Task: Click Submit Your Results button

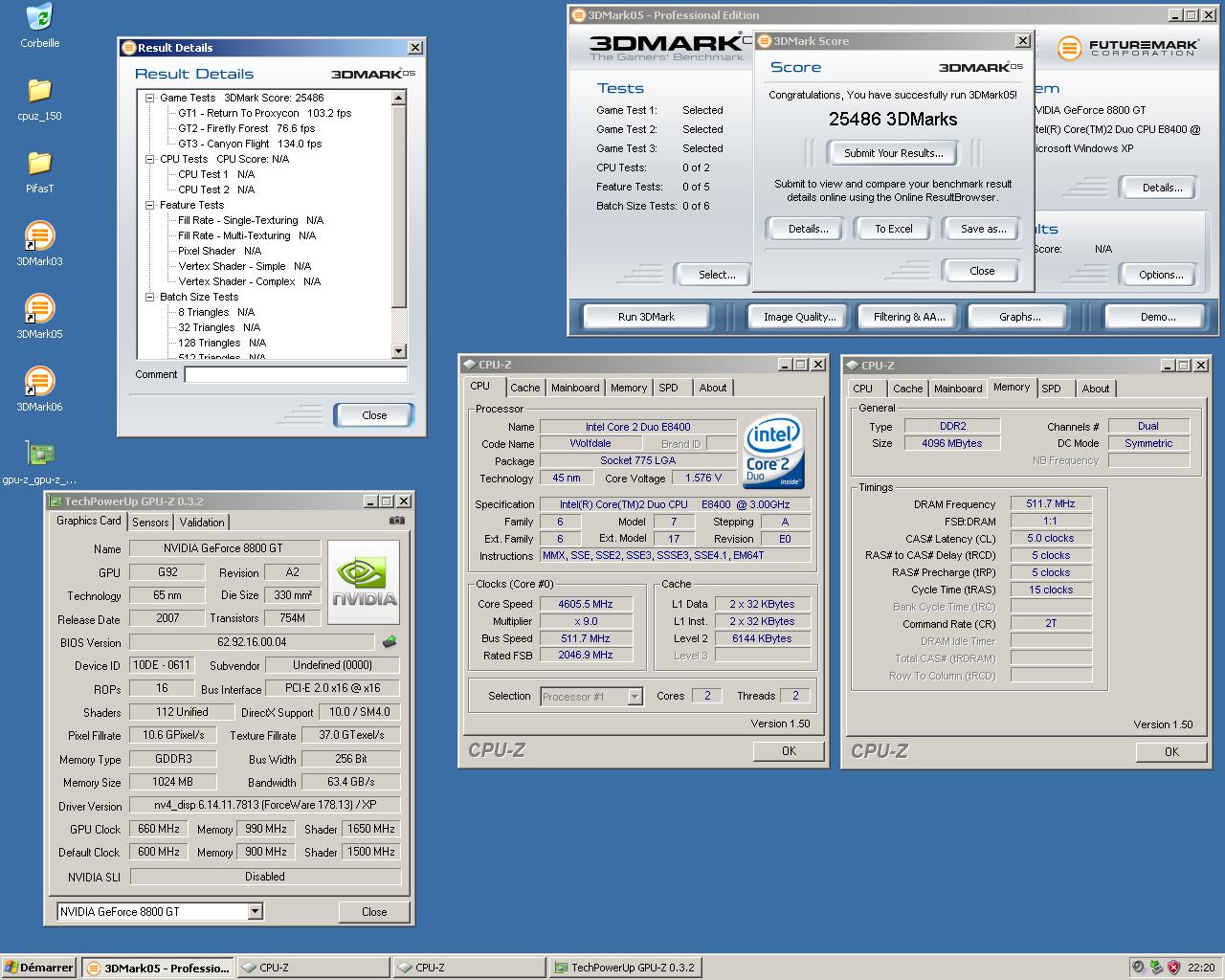Action: pyautogui.click(x=894, y=153)
